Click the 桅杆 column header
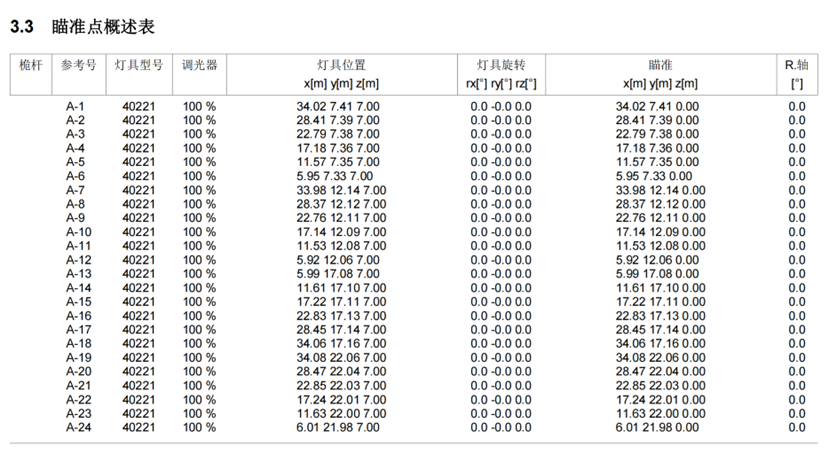The image size is (829, 470). click(31, 66)
